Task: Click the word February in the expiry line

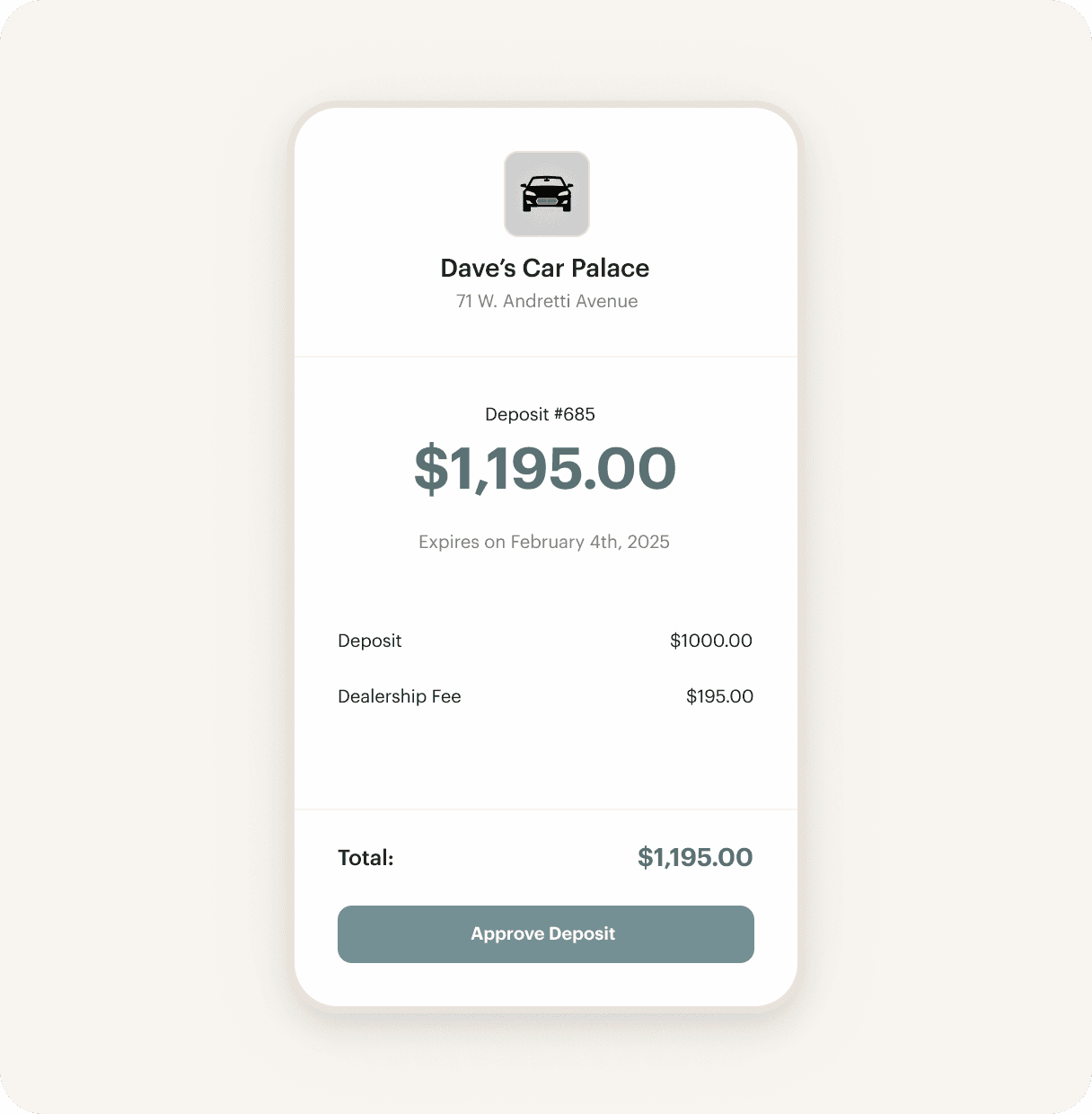Action: pos(548,542)
